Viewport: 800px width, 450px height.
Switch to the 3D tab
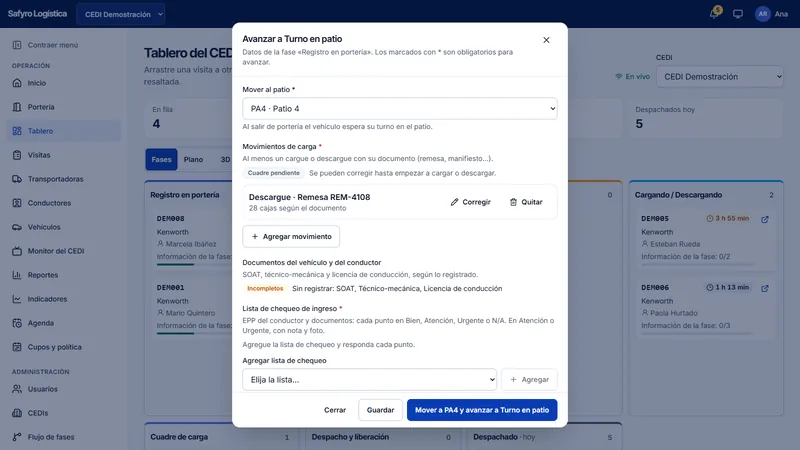[x=225, y=159]
